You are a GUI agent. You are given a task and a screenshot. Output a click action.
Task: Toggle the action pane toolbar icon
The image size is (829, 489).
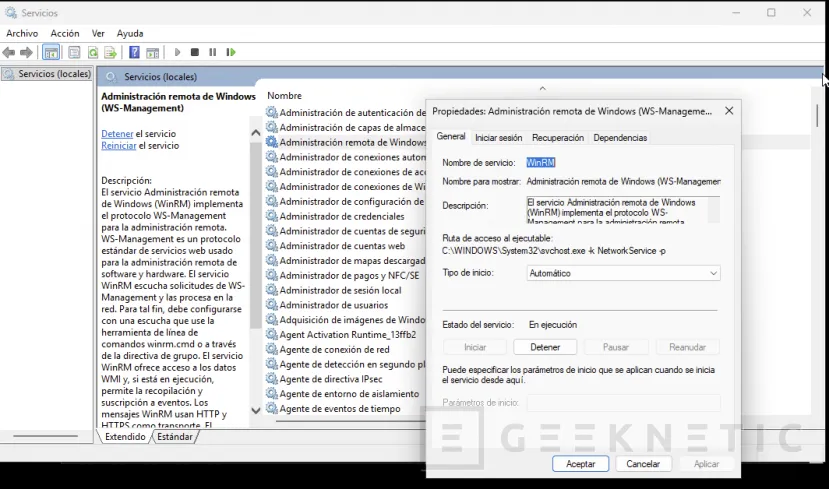coord(153,52)
